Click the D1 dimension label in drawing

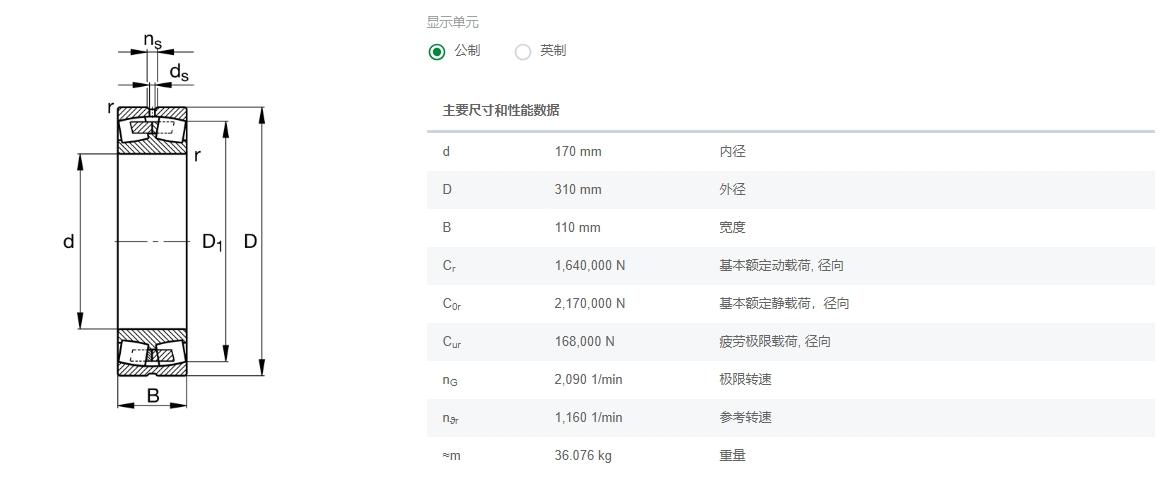click(213, 242)
